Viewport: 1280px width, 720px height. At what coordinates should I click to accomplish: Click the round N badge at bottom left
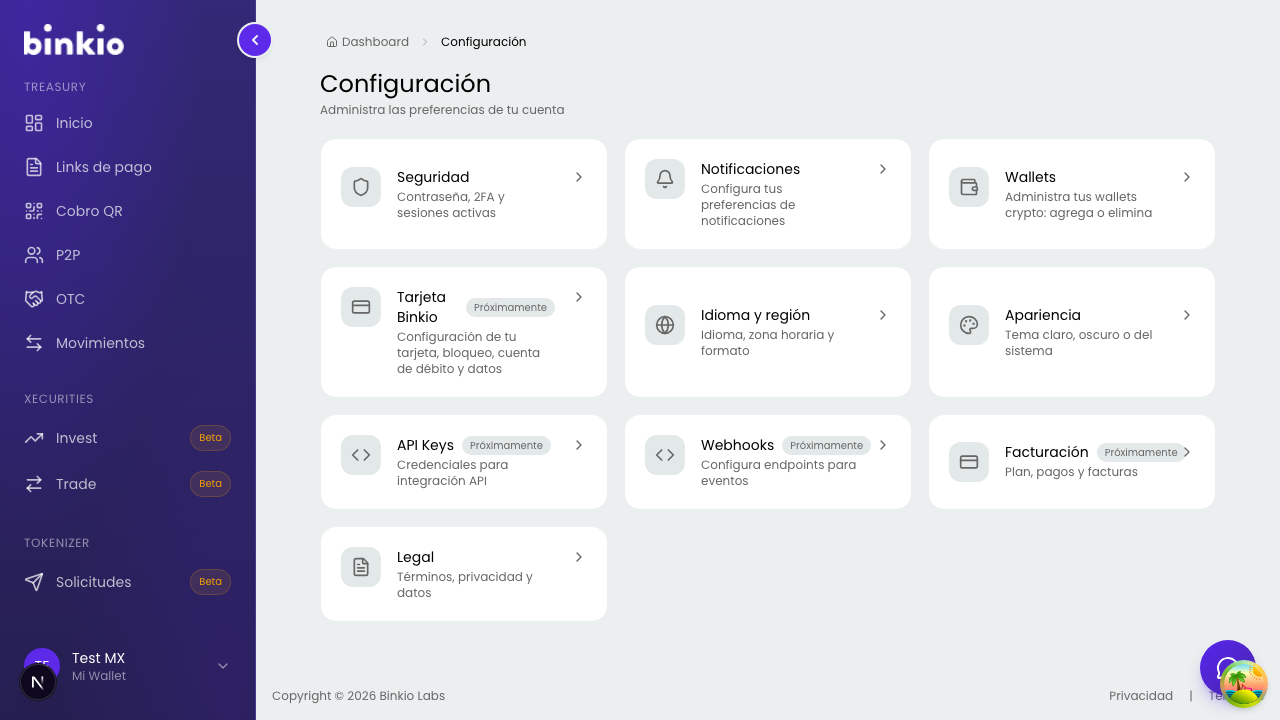click(x=38, y=682)
